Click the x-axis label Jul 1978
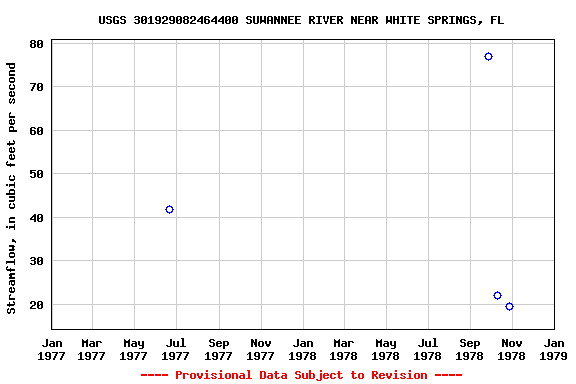 tap(428, 349)
